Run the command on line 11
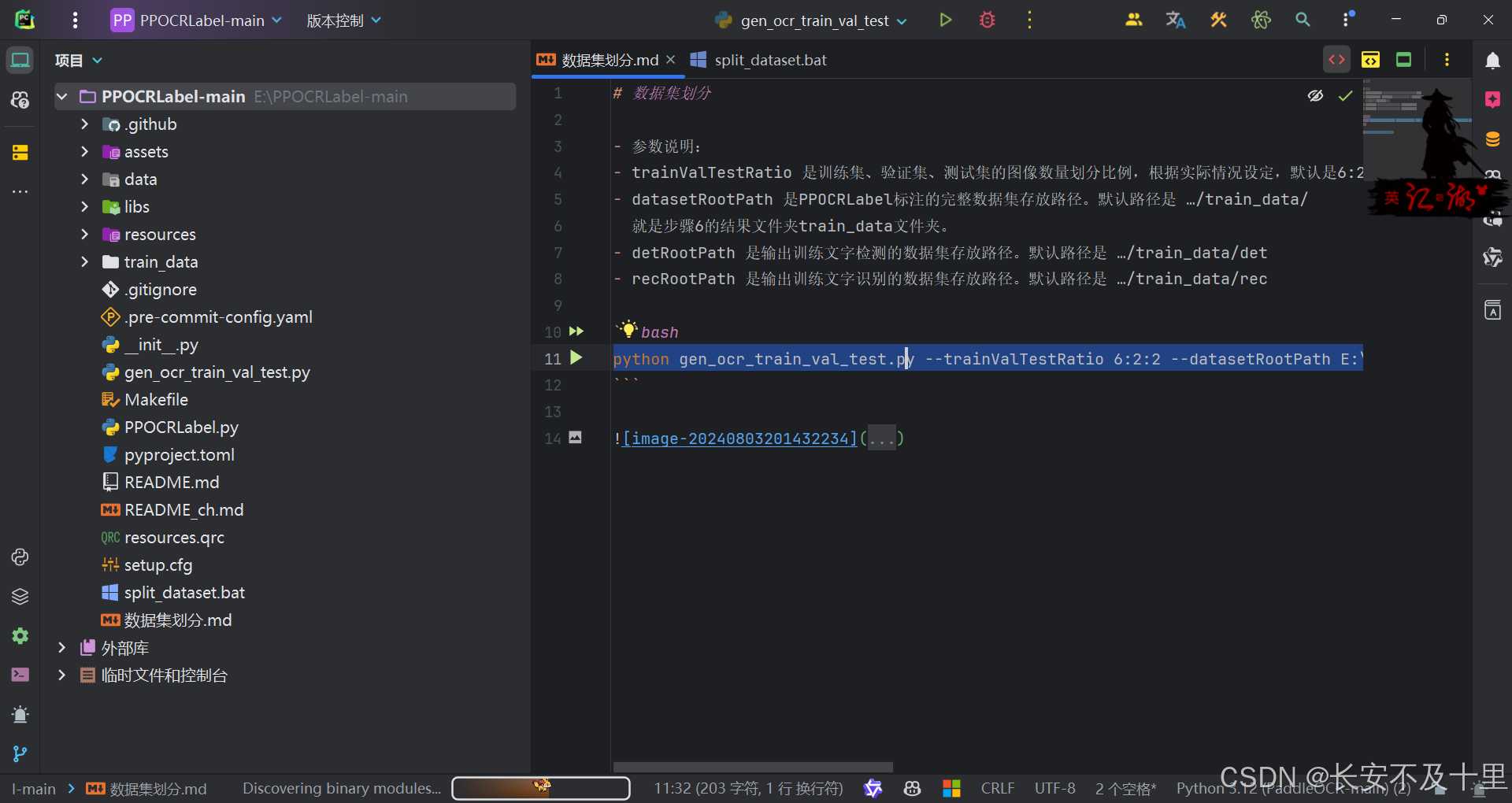The image size is (1512, 803). coord(576,358)
